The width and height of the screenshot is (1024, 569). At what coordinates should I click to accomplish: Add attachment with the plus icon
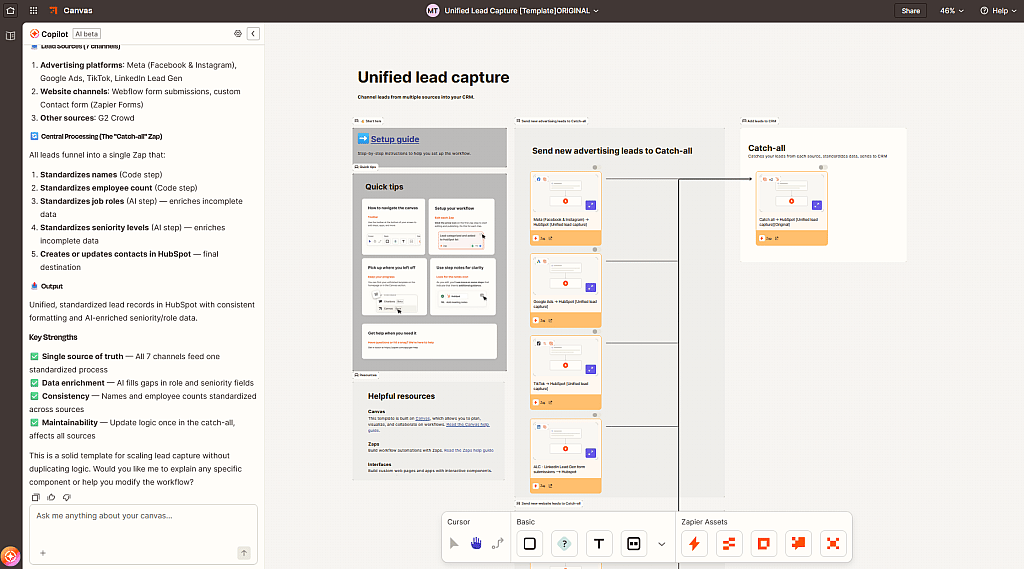[42, 553]
